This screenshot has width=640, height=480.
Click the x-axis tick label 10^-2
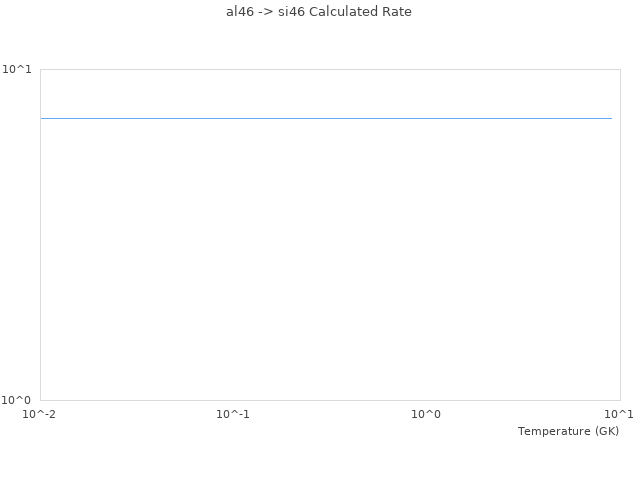39,414
